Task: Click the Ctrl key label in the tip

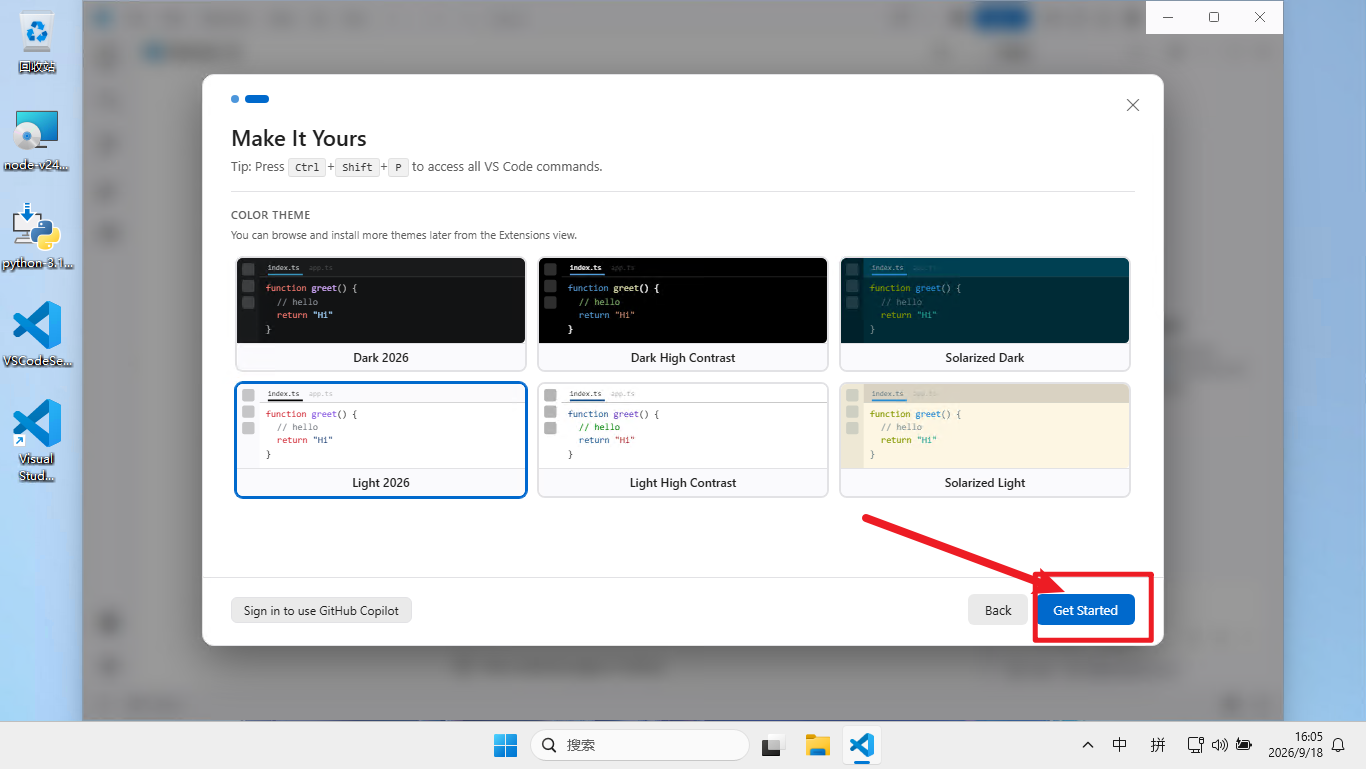Action: pos(307,167)
